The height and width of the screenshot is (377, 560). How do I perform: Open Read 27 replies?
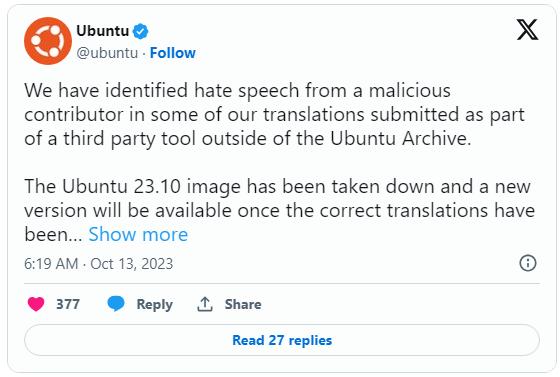click(x=282, y=340)
